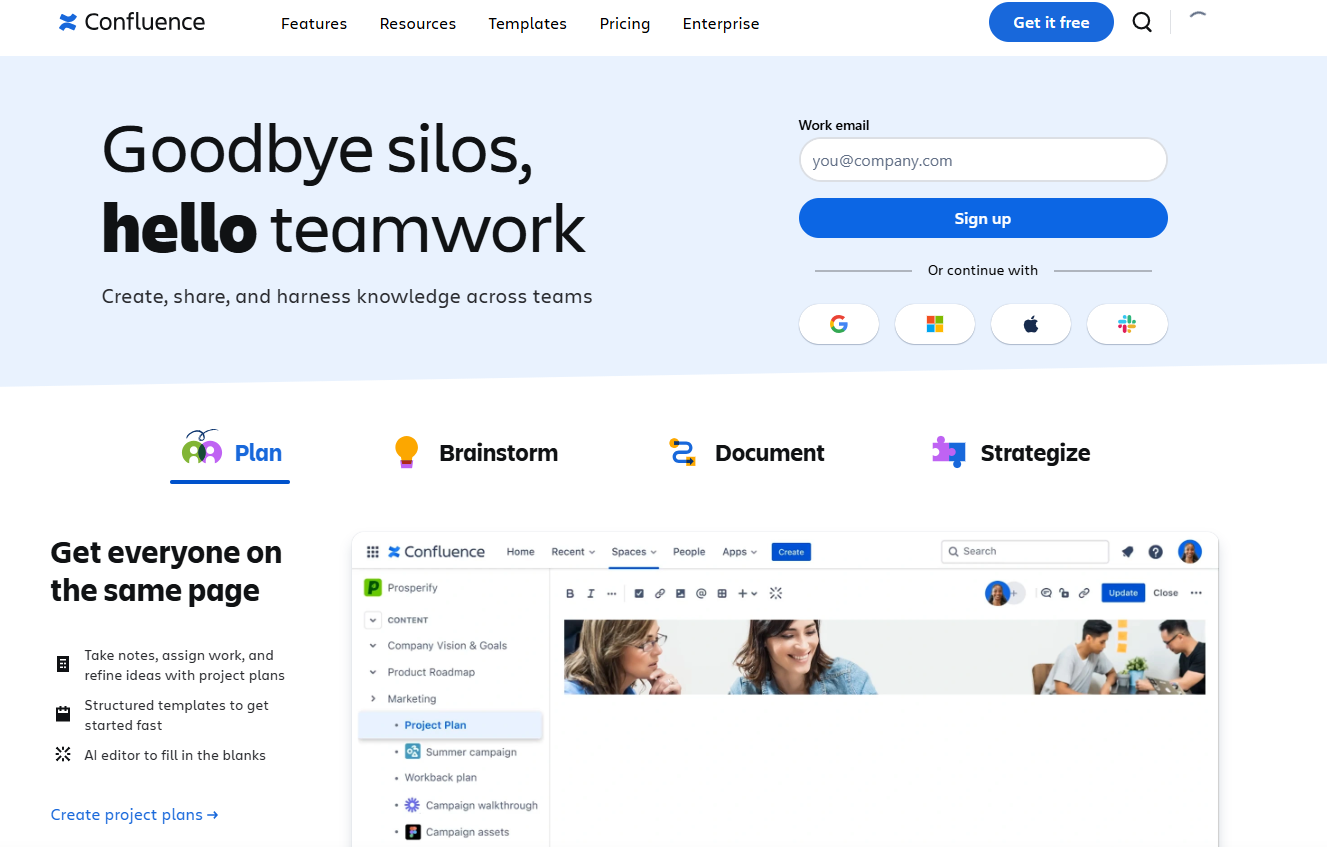
Task: Open the Features menu
Action: [x=314, y=23]
